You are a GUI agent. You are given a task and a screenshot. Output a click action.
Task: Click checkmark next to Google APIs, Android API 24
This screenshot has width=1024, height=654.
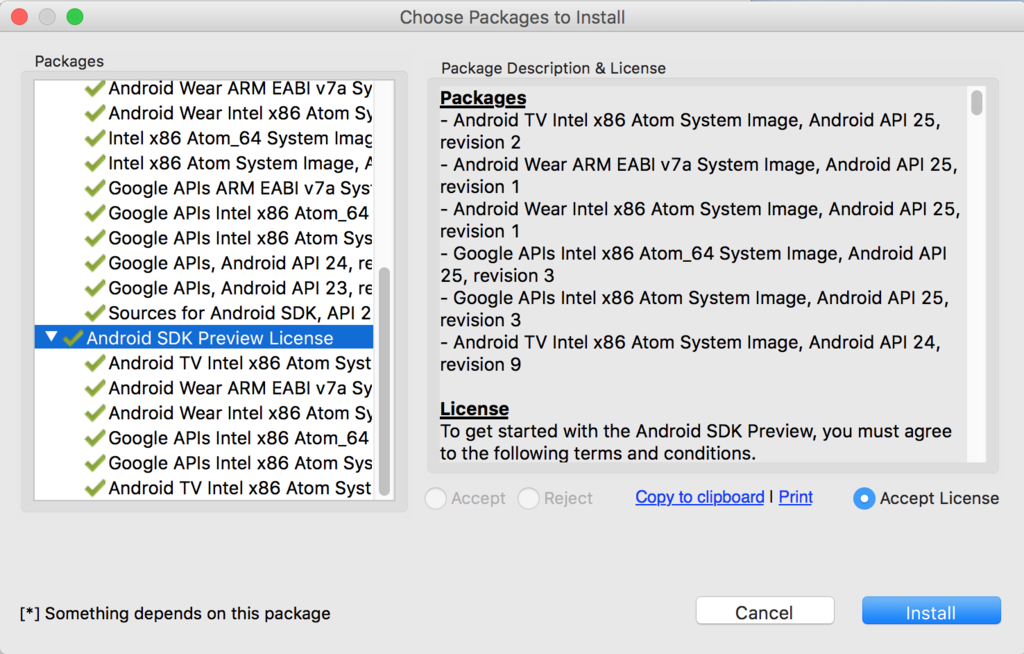coord(95,263)
